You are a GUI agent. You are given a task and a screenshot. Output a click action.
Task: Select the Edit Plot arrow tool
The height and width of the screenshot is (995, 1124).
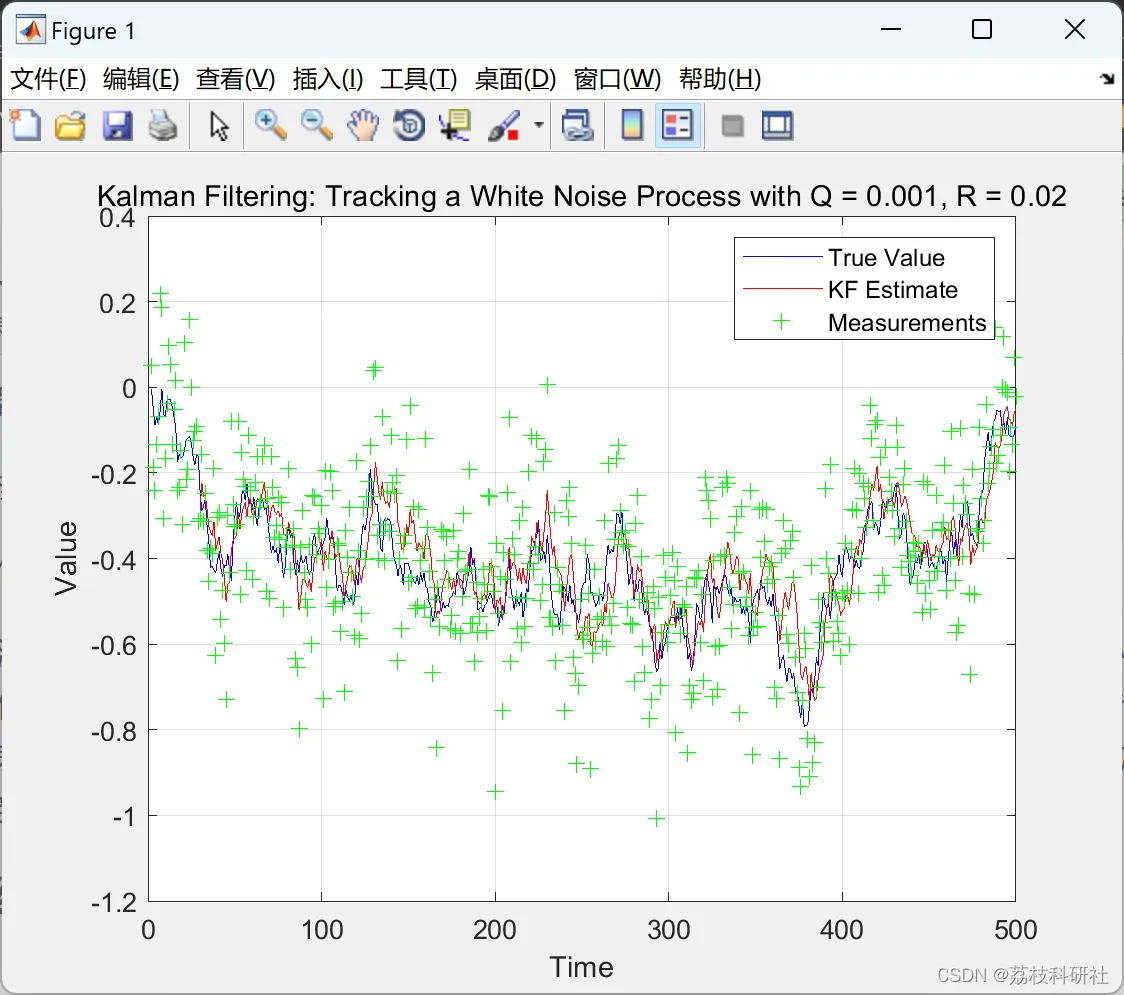click(219, 125)
